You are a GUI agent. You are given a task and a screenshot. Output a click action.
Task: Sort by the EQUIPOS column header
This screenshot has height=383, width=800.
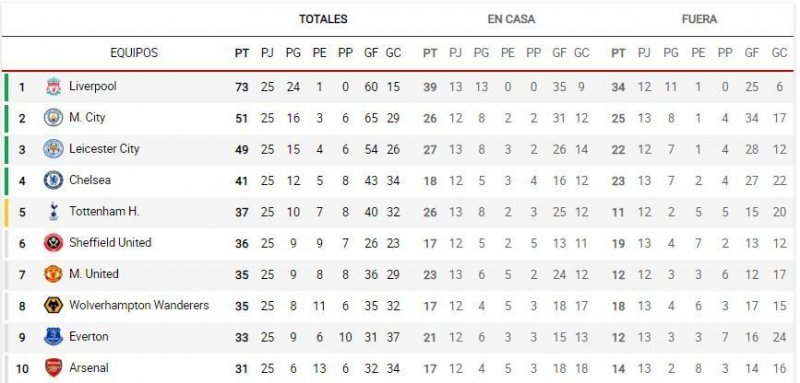[x=134, y=53]
